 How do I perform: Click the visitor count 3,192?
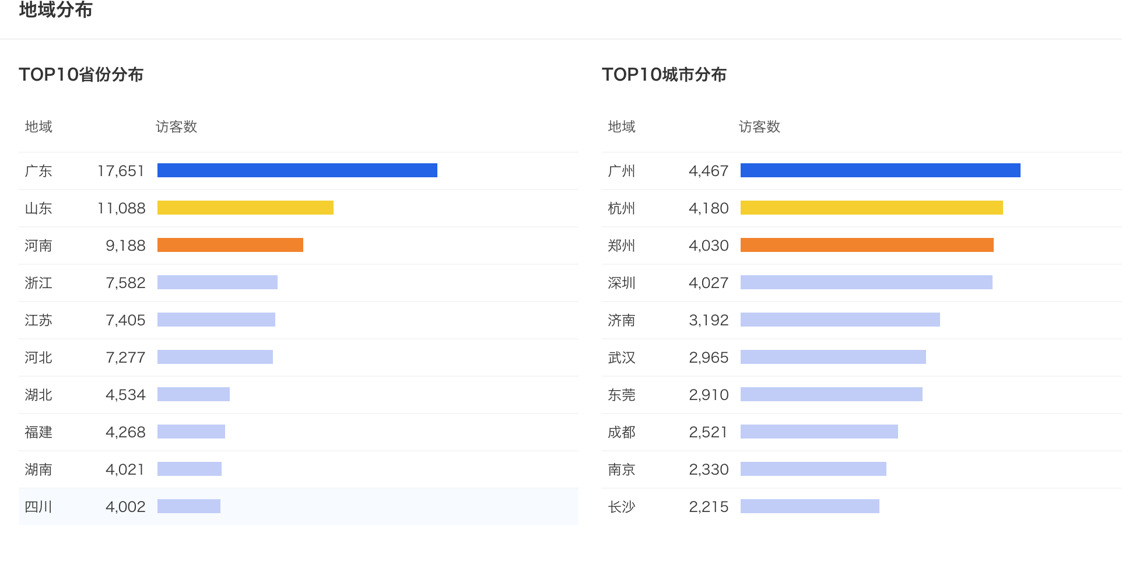pos(709,320)
